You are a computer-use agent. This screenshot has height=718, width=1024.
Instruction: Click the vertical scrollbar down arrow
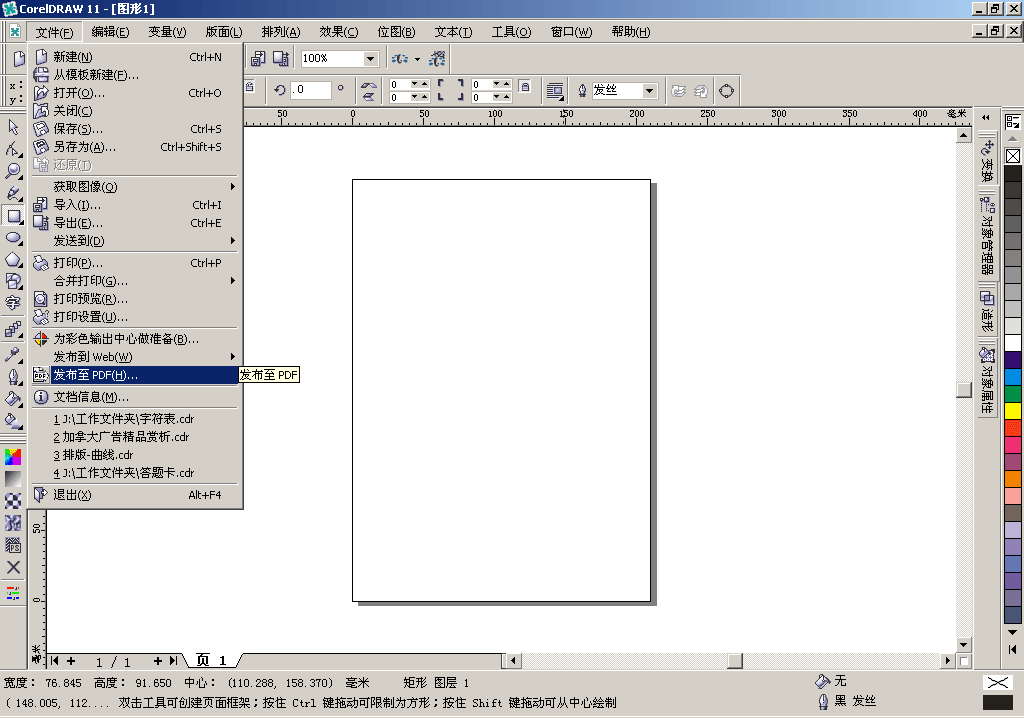[963, 645]
